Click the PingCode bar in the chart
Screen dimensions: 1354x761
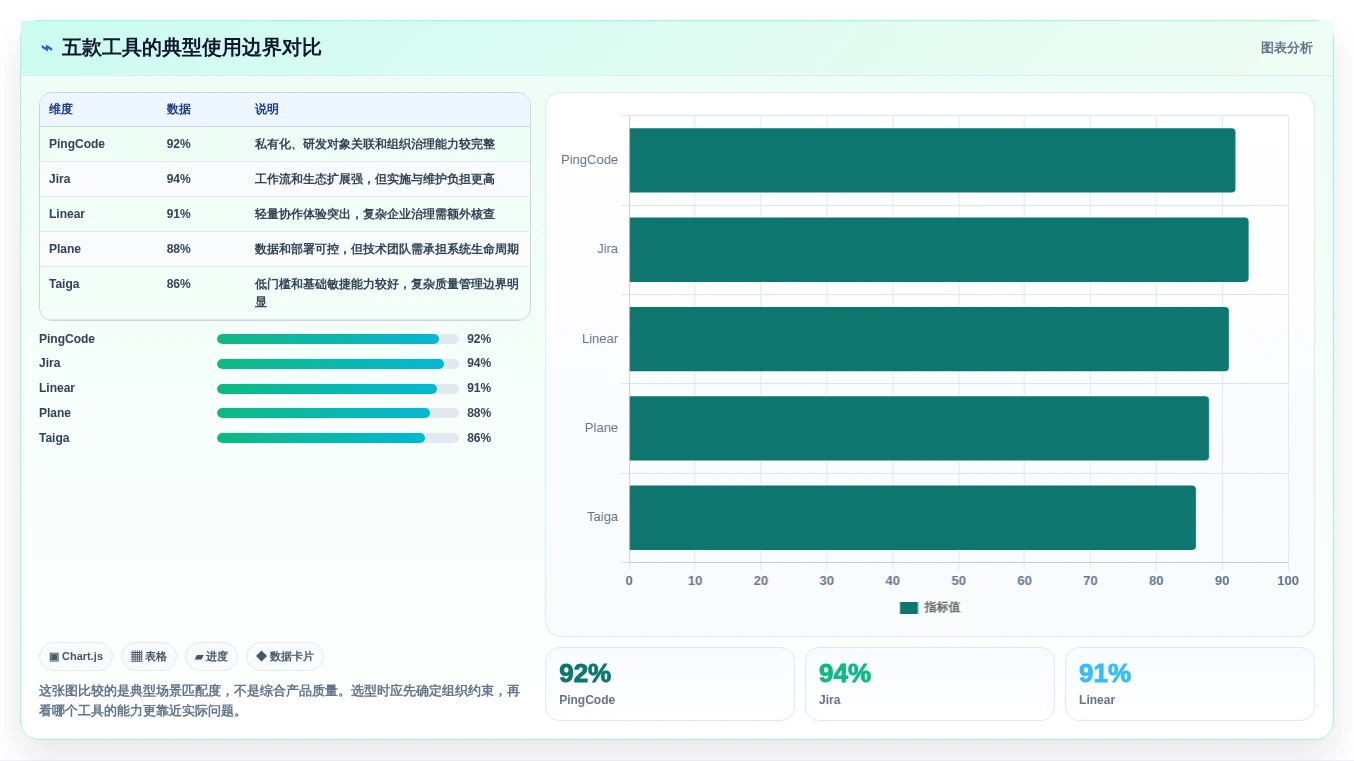click(x=932, y=160)
